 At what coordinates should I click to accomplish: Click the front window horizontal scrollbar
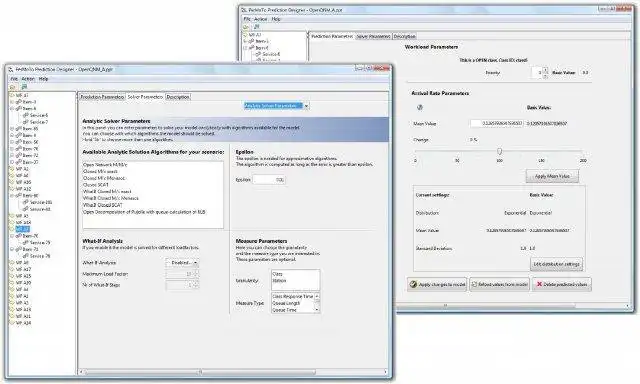click(200, 372)
